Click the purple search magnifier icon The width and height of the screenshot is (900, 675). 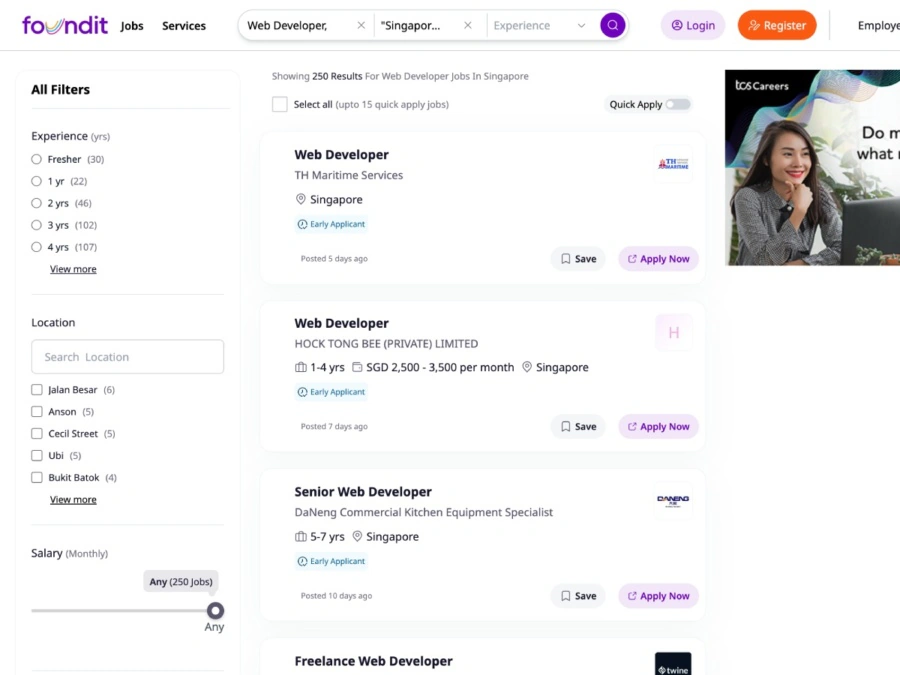tap(612, 25)
